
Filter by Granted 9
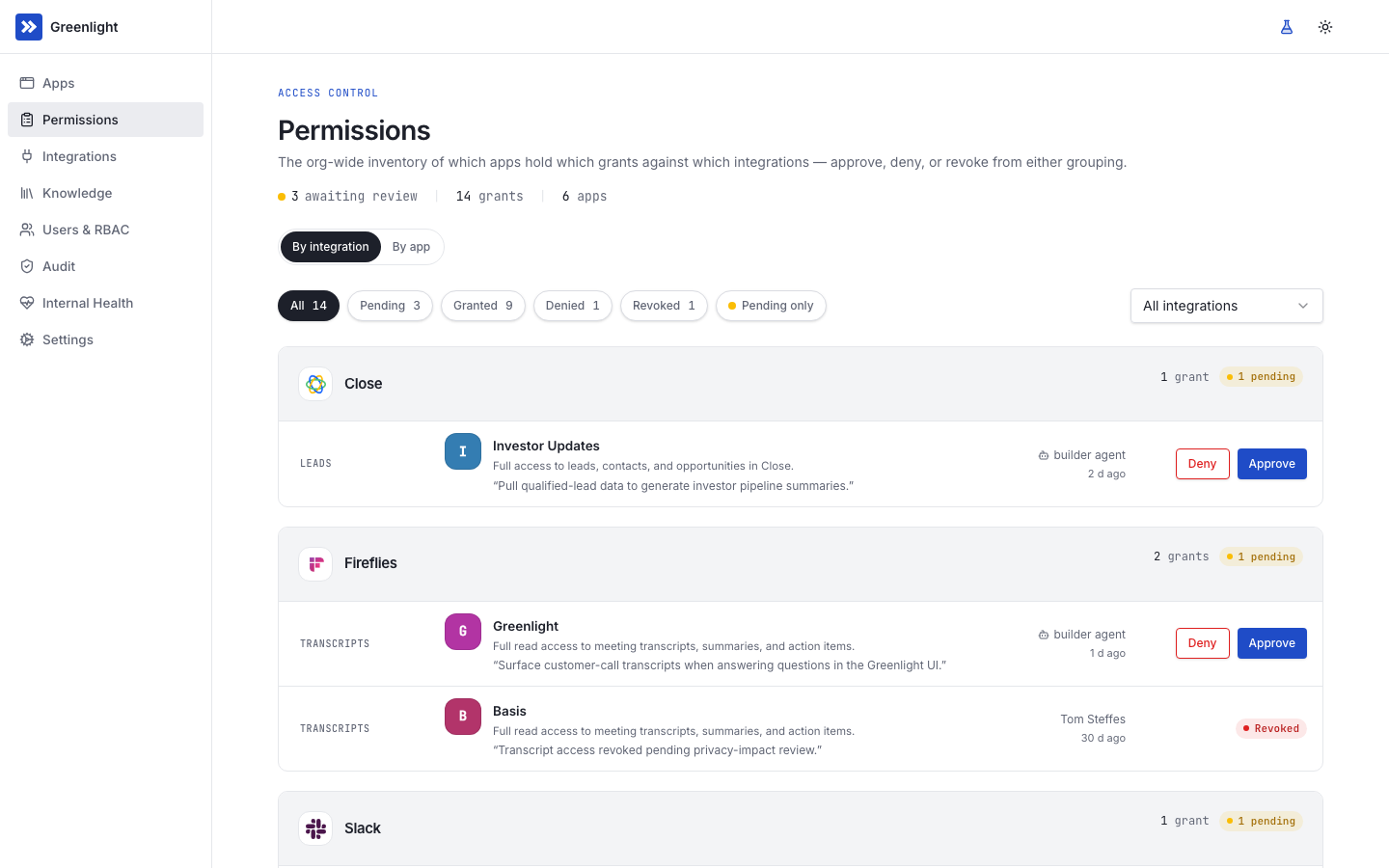click(x=483, y=306)
